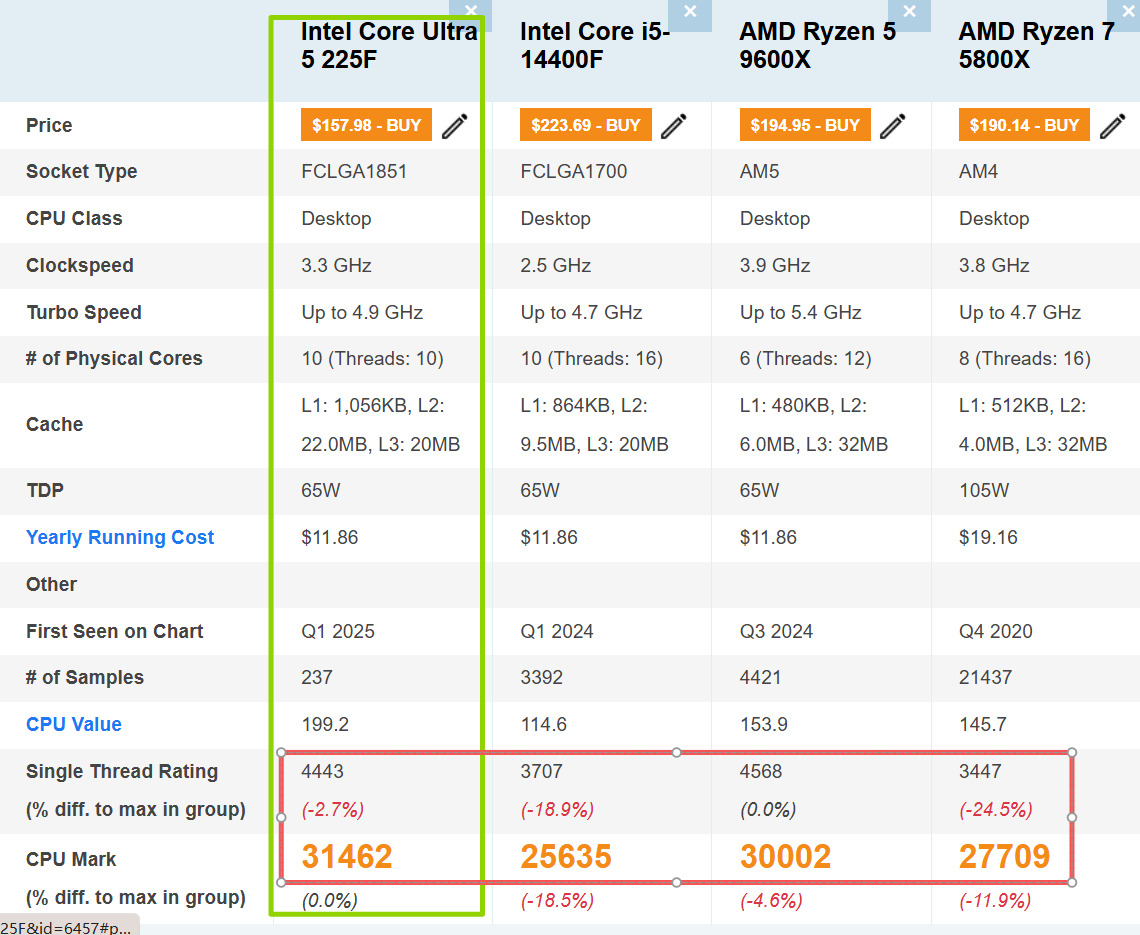Image resolution: width=1140 pixels, height=935 pixels.
Task: Edit price for AMD Ryzen 7 5800X
Action: point(1112,126)
